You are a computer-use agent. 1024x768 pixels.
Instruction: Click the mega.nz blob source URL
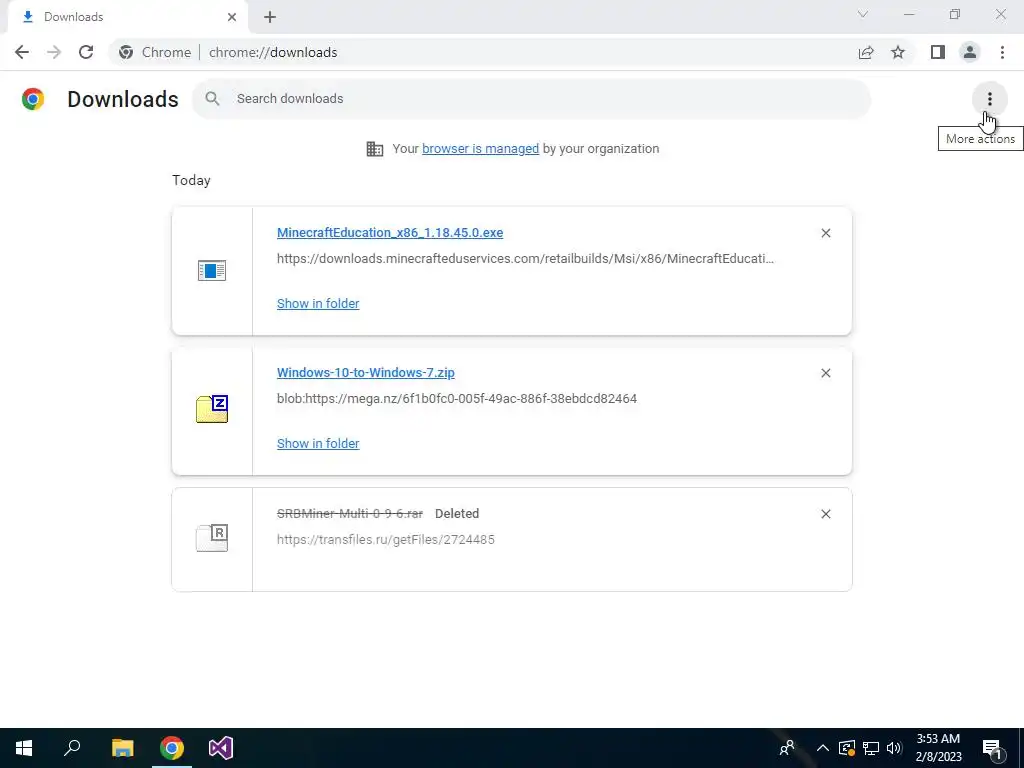tap(456, 398)
